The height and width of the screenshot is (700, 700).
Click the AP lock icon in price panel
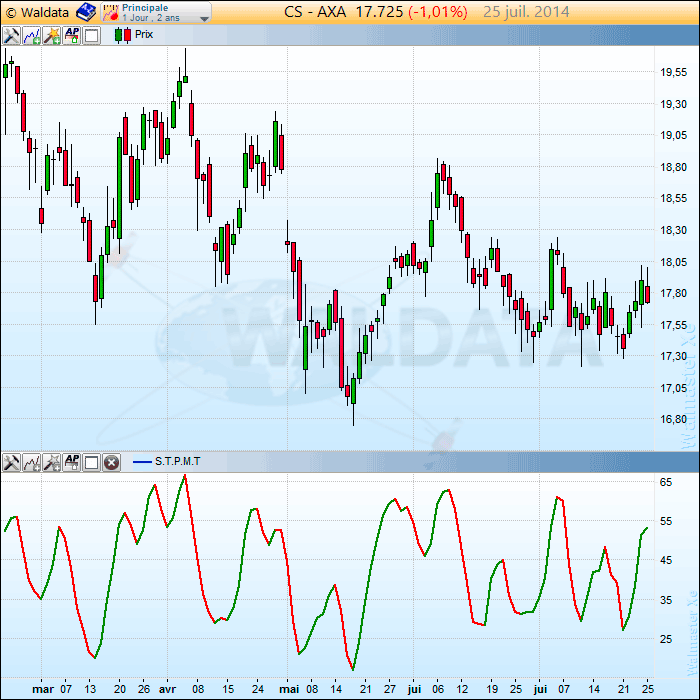(71, 35)
